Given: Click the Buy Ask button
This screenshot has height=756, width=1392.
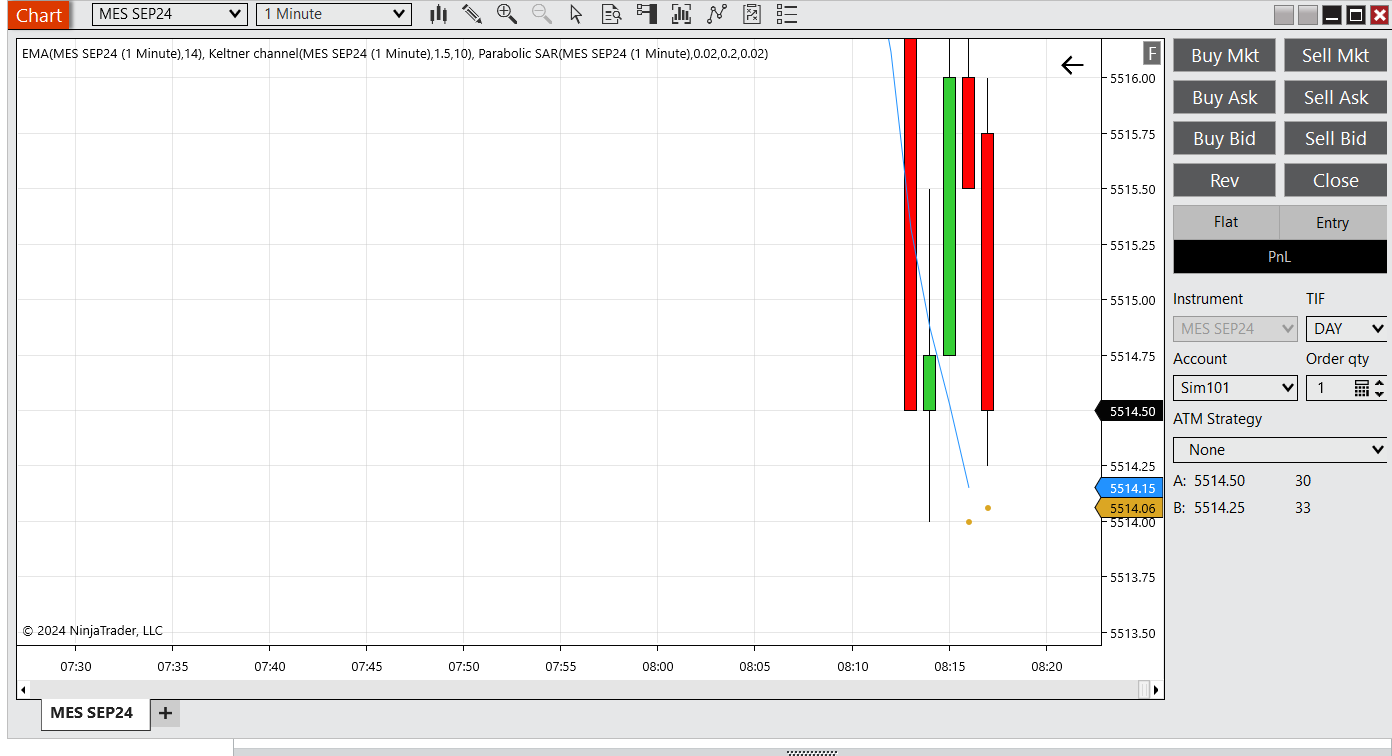Looking at the screenshot, I should pos(1225,98).
